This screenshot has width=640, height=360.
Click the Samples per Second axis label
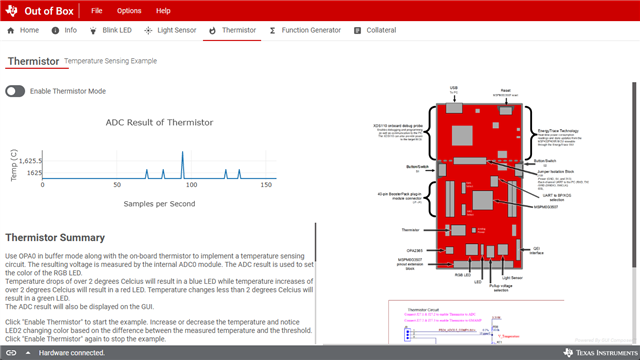(159, 204)
